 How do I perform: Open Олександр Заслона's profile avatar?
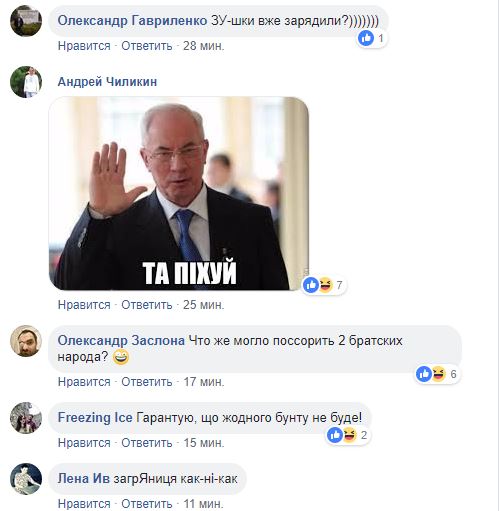[x=26, y=341]
